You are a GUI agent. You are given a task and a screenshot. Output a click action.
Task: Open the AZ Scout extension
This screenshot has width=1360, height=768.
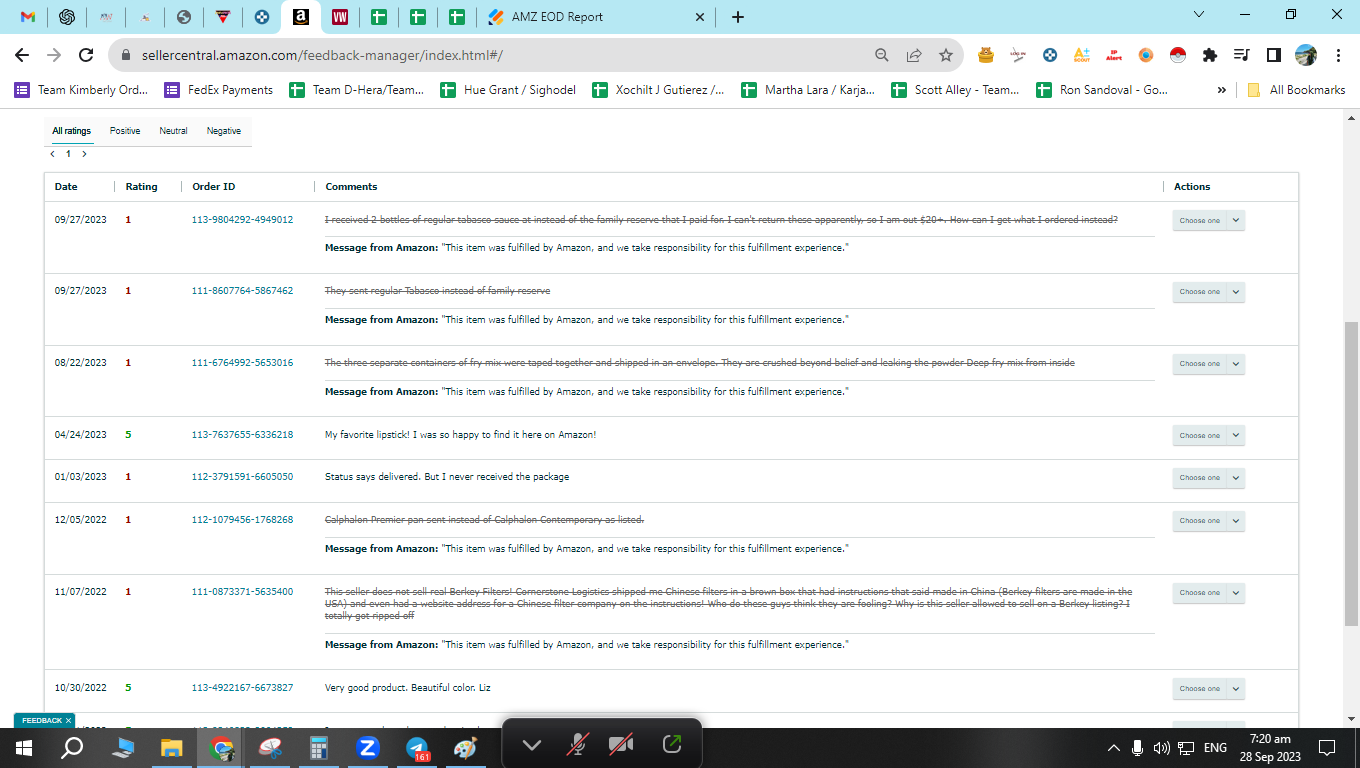1081,55
